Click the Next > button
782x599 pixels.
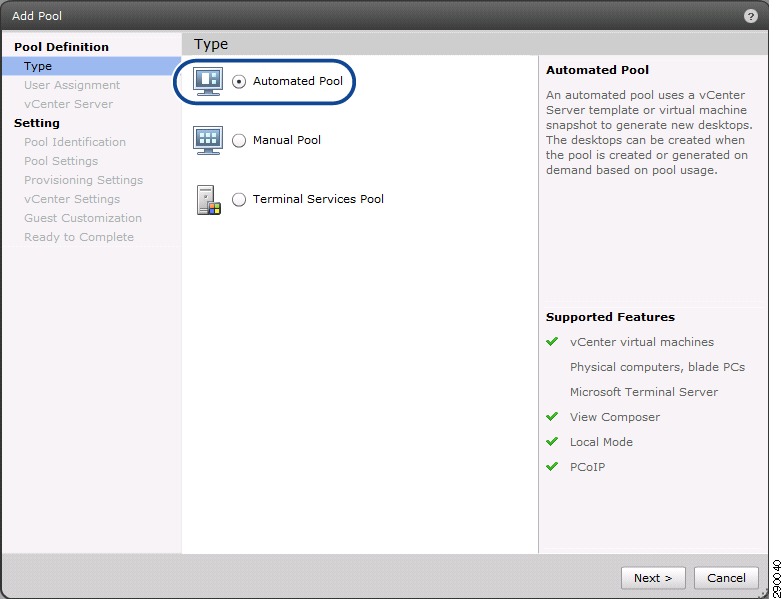tap(653, 578)
